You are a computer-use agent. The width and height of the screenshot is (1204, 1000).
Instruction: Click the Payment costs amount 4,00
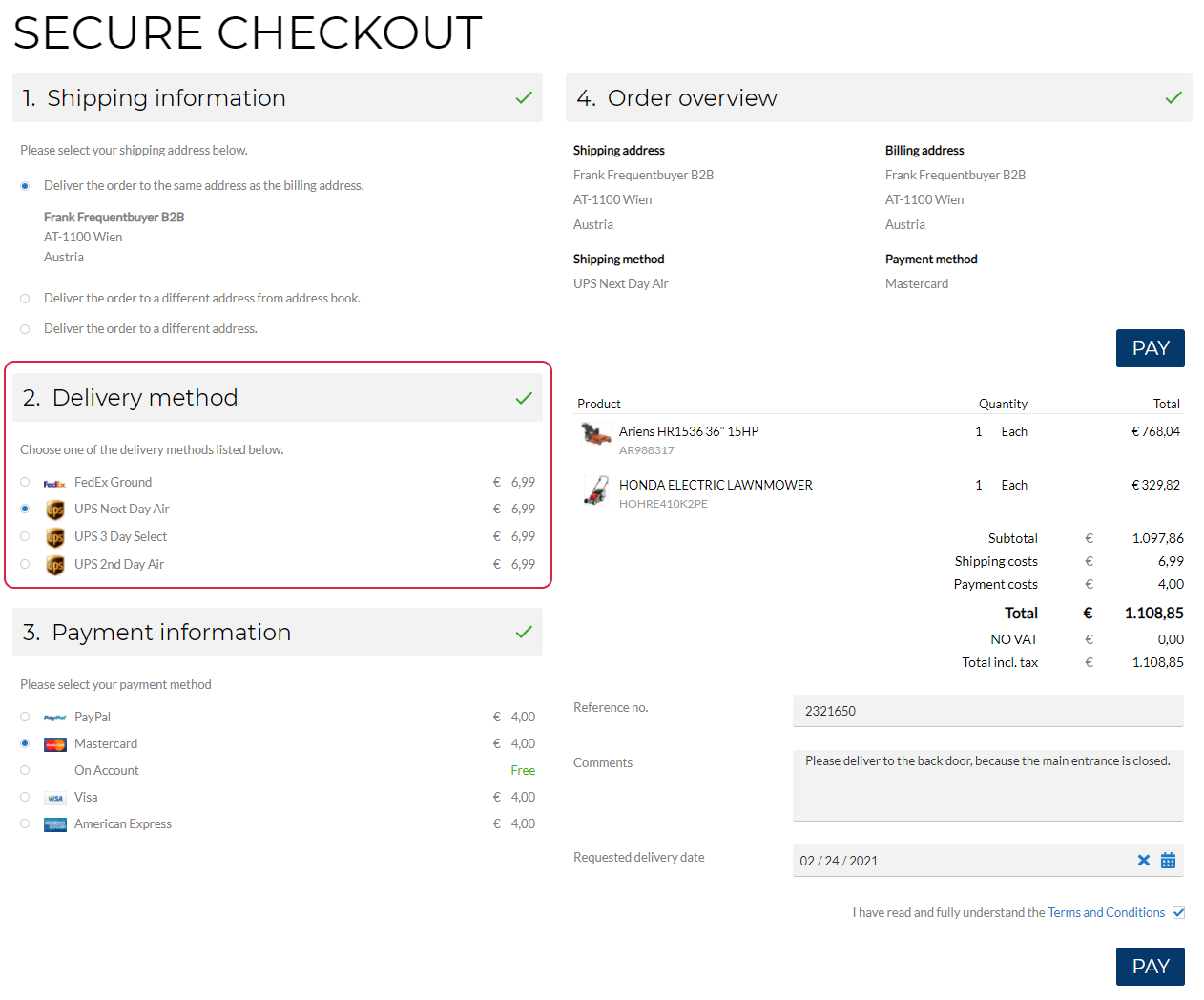tap(1171, 585)
